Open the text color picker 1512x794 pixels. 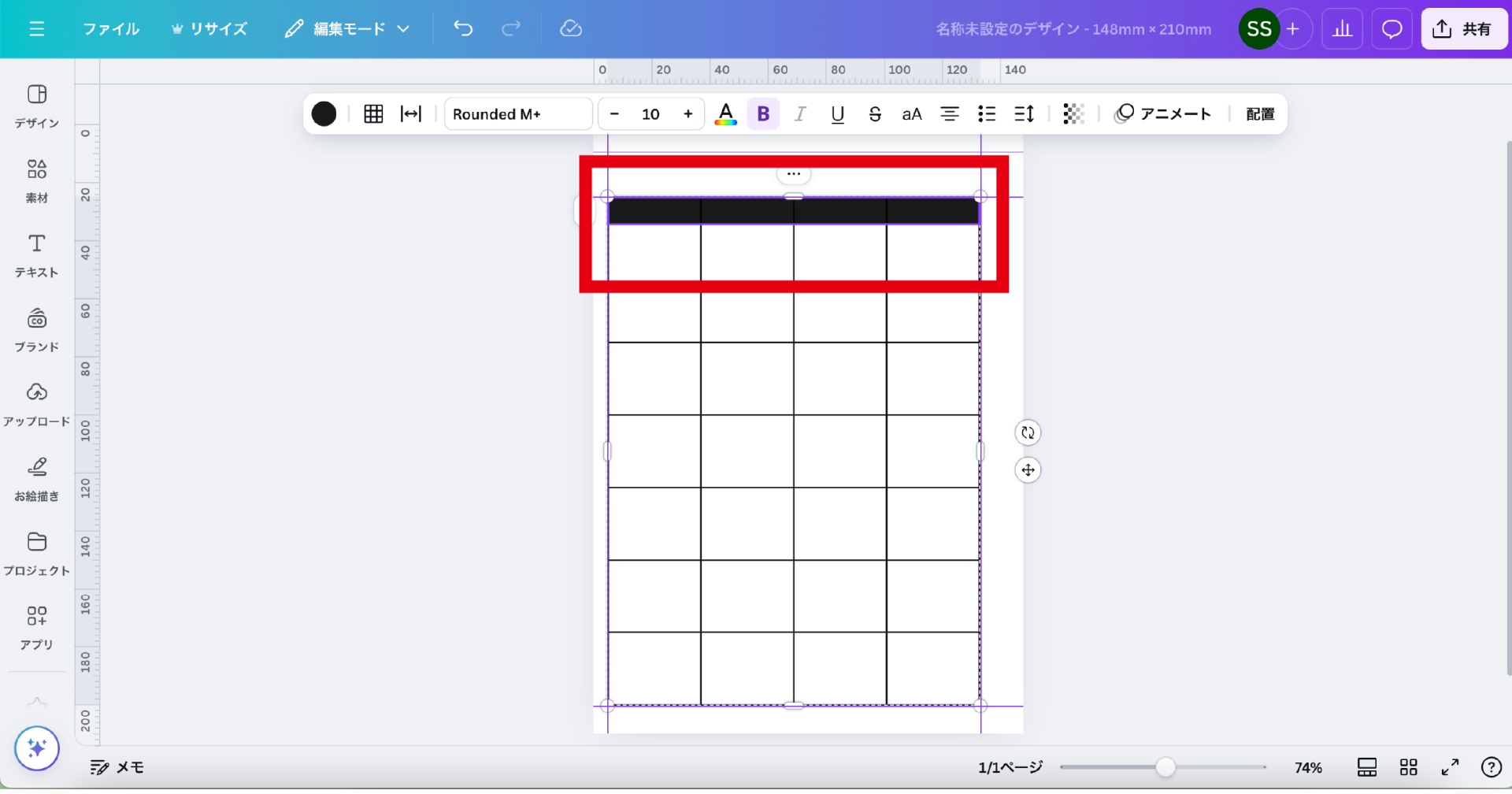(725, 114)
